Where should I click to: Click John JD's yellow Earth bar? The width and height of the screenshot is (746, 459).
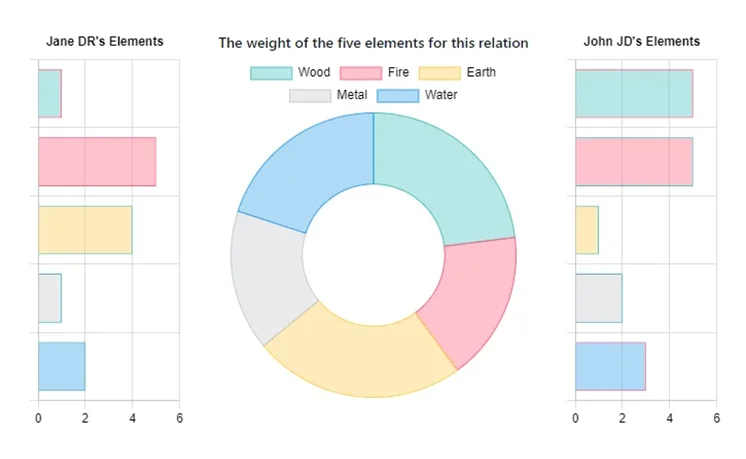coord(587,230)
